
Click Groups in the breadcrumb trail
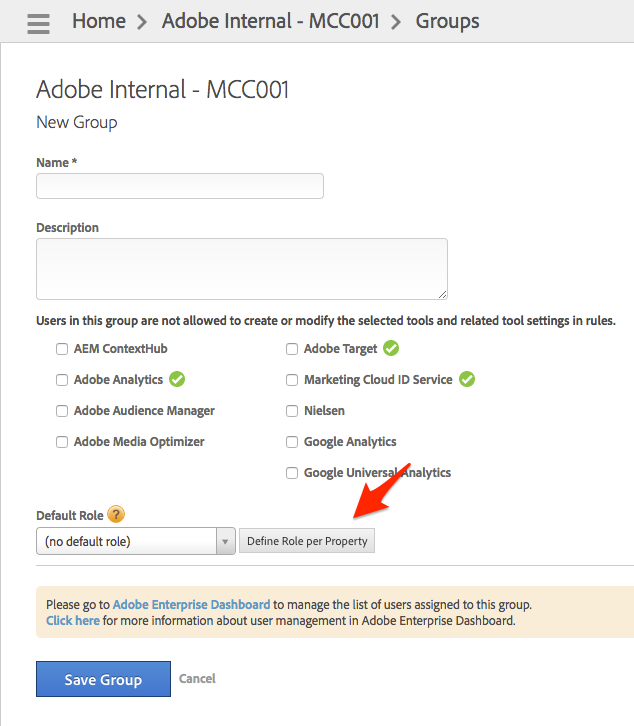[x=447, y=21]
